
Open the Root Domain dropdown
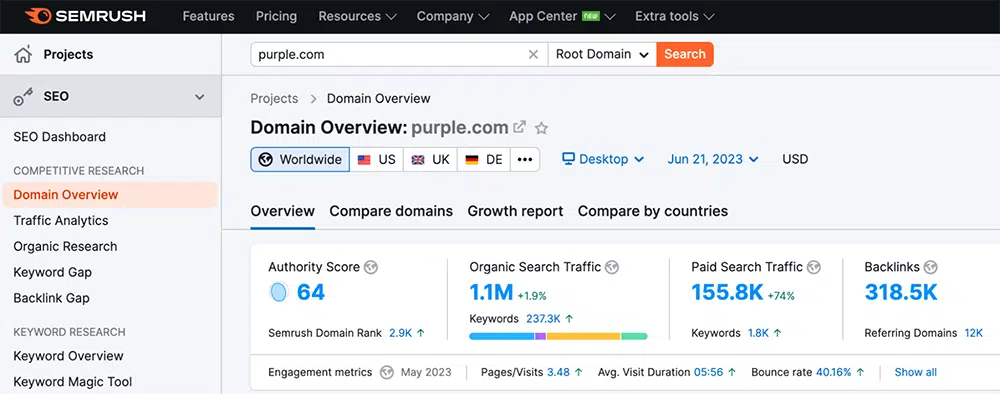tap(602, 55)
